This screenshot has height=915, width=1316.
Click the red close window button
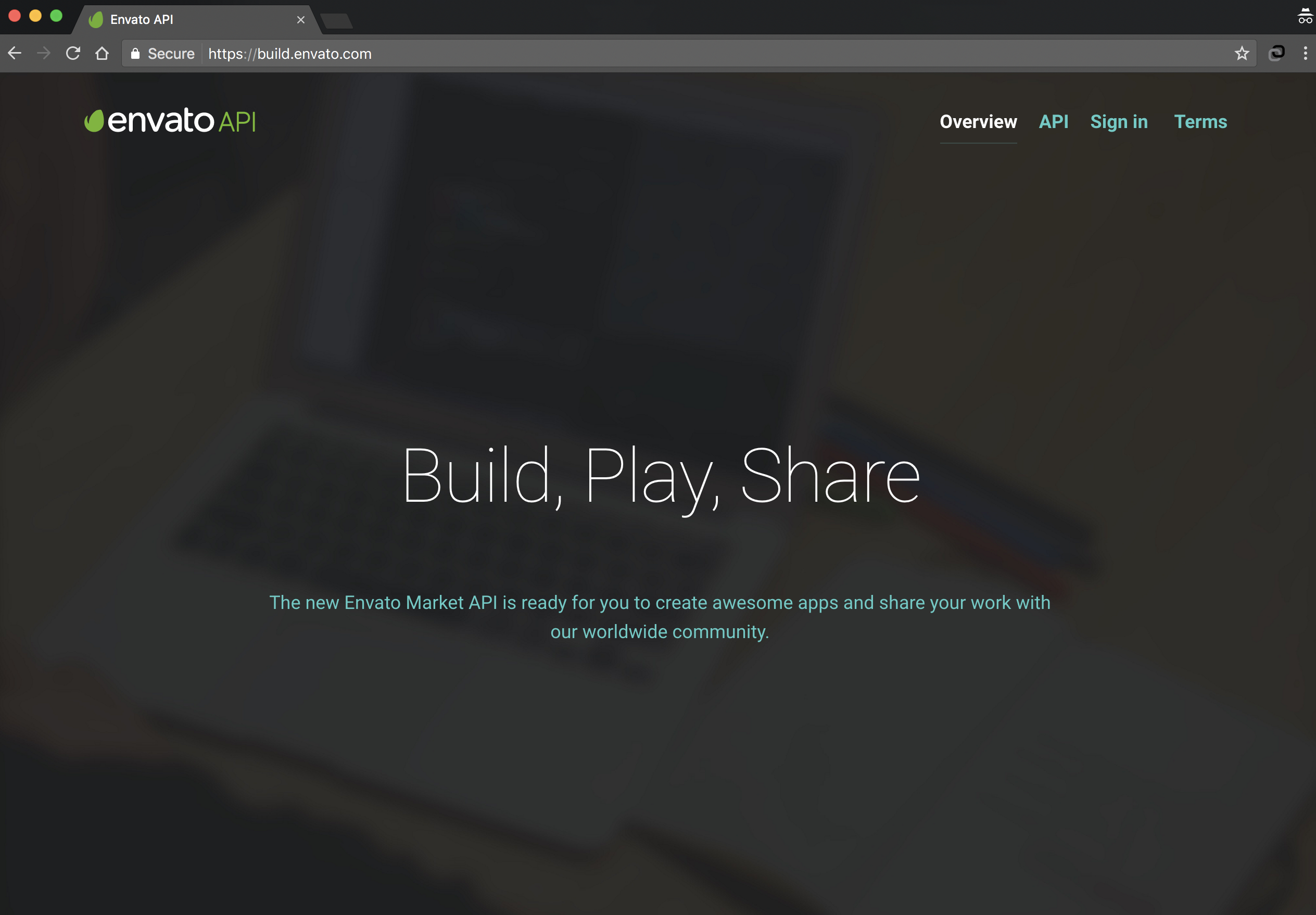15,16
